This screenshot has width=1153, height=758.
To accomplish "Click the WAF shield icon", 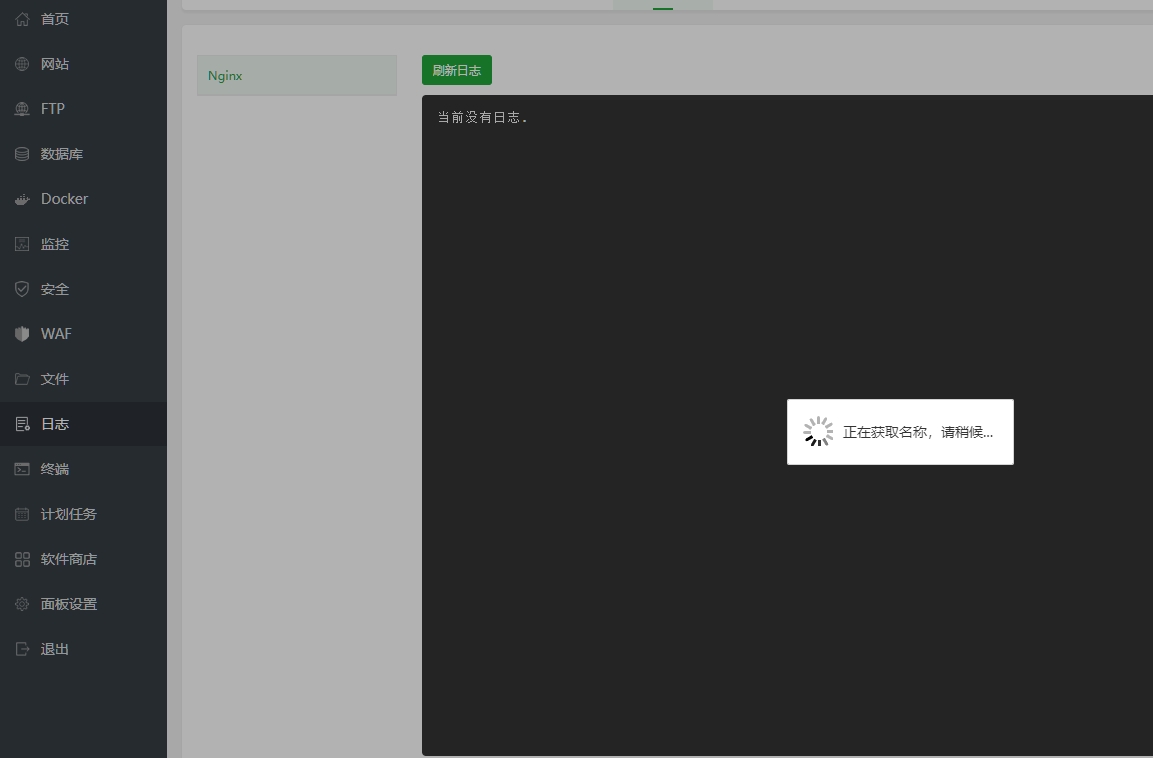I will [x=22, y=334].
